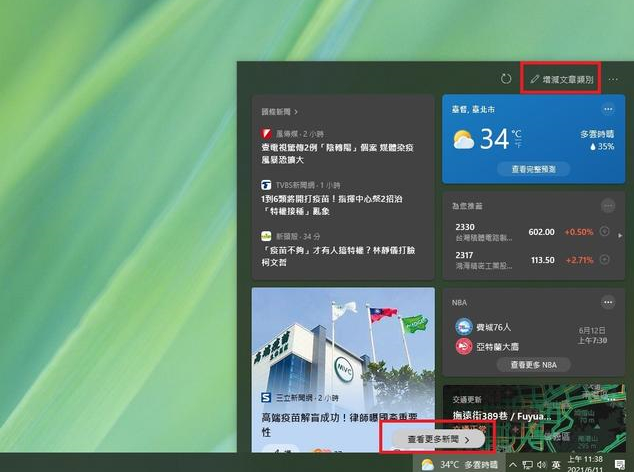Open the panel's three-dot options menu
The image size is (634, 472).
click(613, 80)
